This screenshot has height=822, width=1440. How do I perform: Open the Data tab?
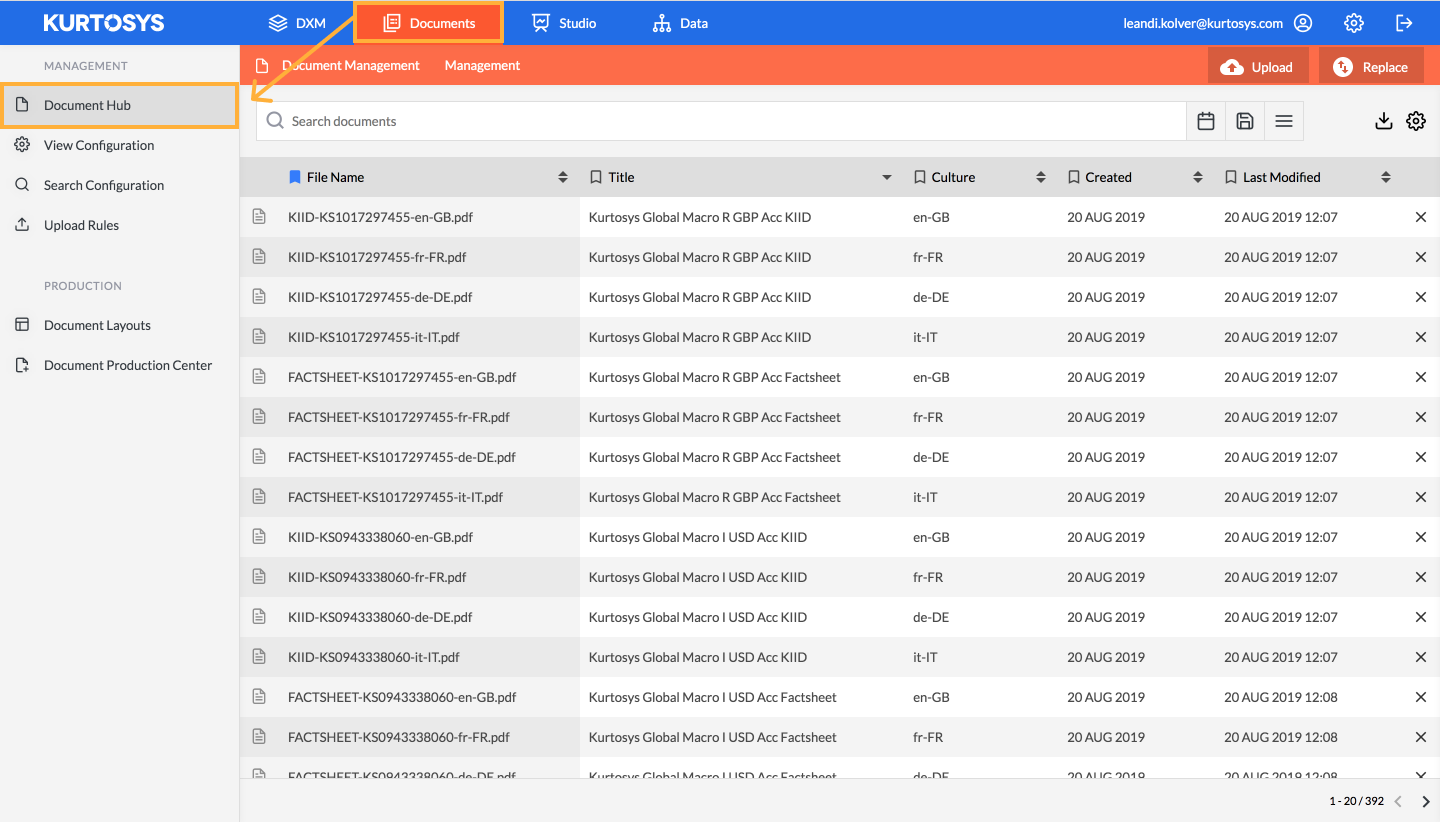click(680, 23)
